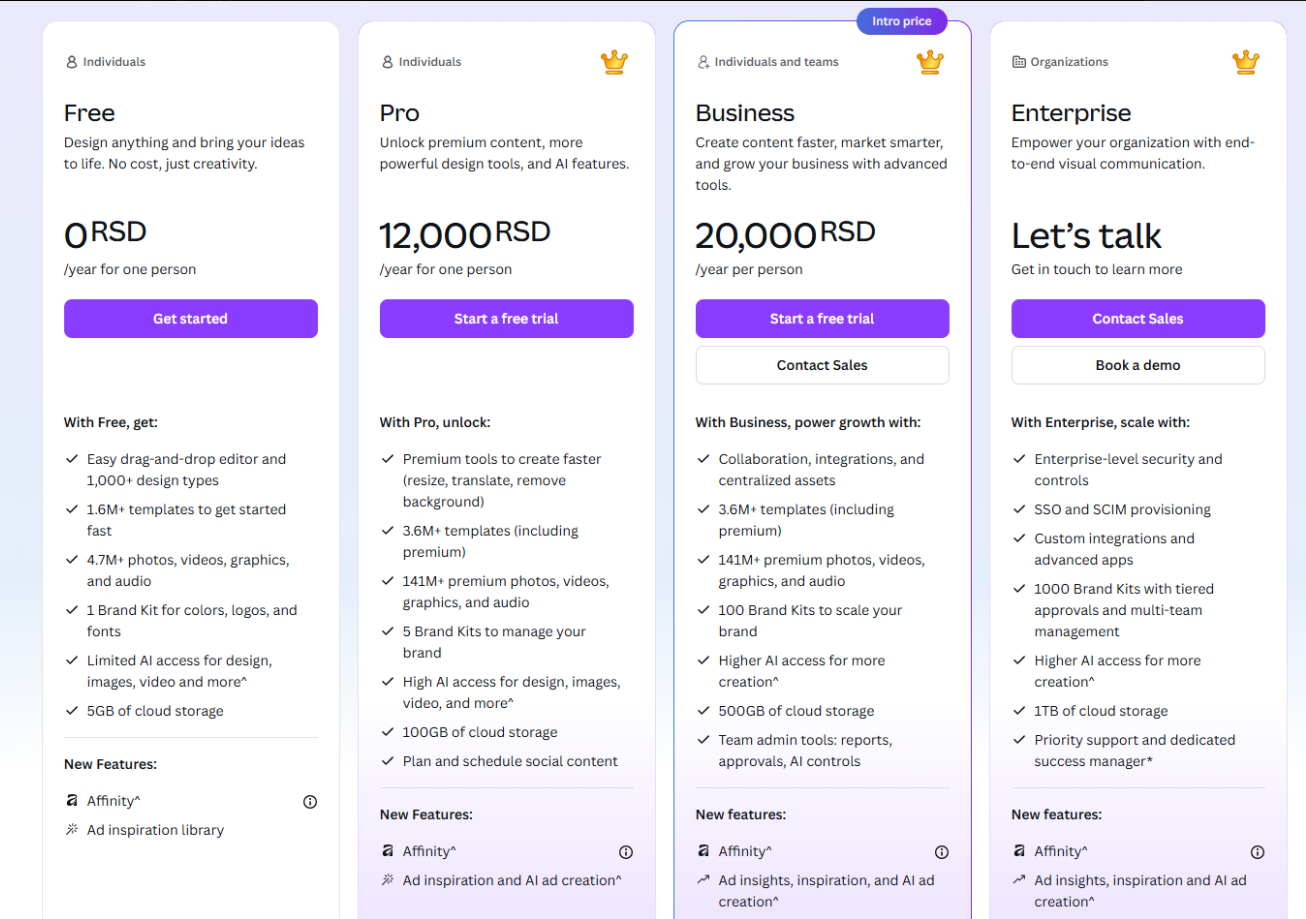Click the crown icon on the Business card

[930, 62]
